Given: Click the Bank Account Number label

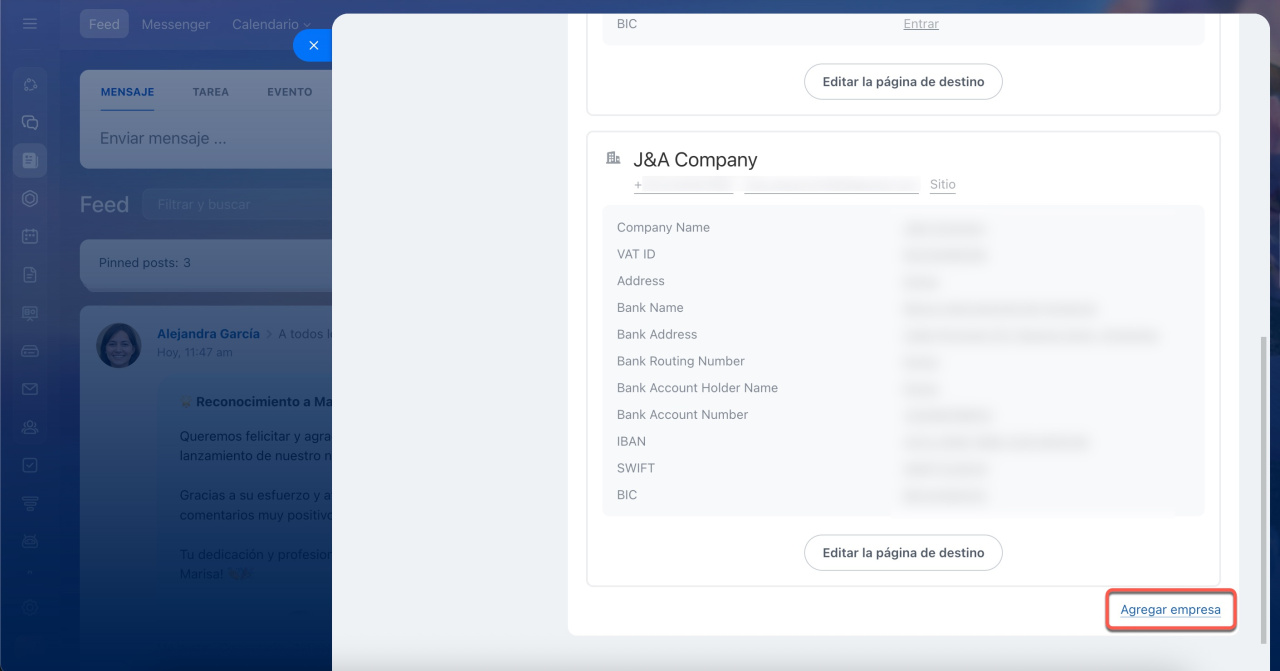Looking at the screenshot, I should 683,415.
